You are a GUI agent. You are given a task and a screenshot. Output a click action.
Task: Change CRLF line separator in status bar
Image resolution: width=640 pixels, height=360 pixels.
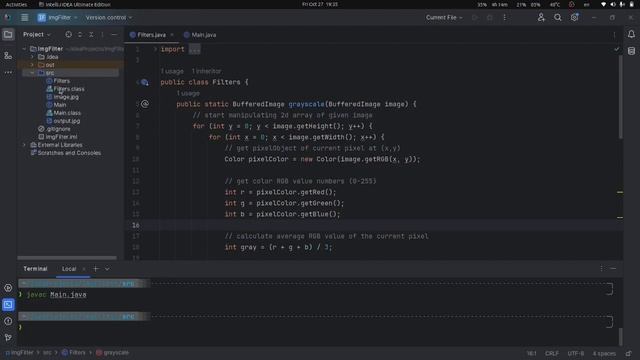552,353
